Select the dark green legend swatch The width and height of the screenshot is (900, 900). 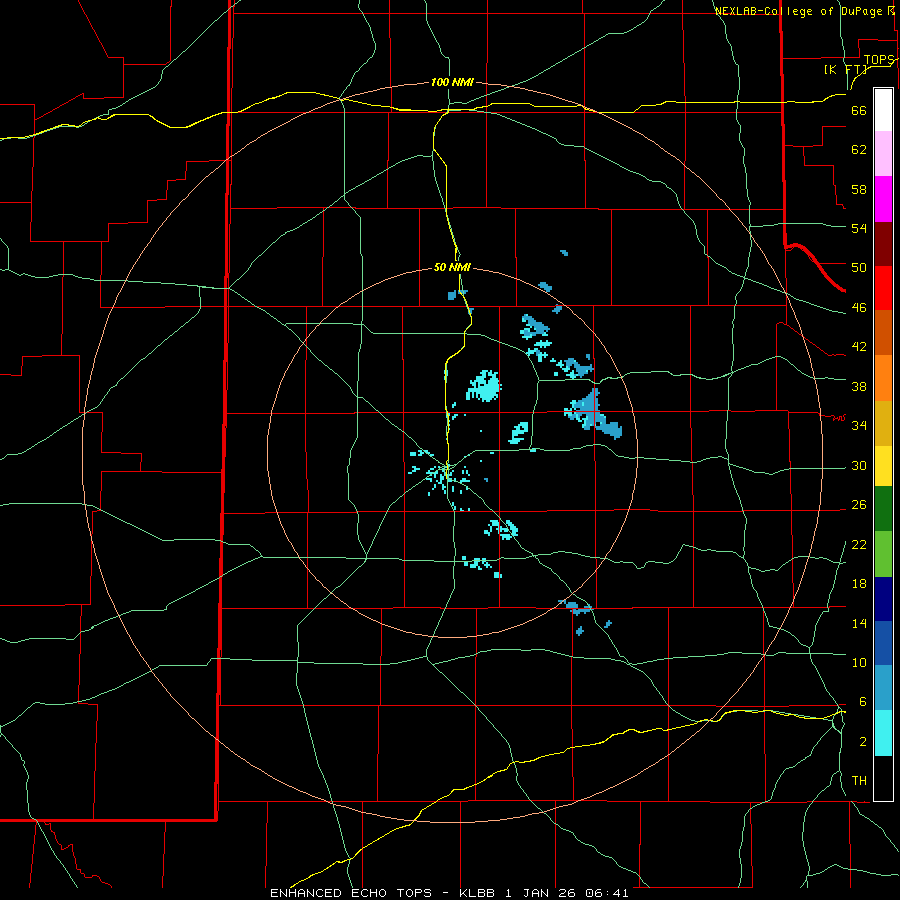pos(883,509)
